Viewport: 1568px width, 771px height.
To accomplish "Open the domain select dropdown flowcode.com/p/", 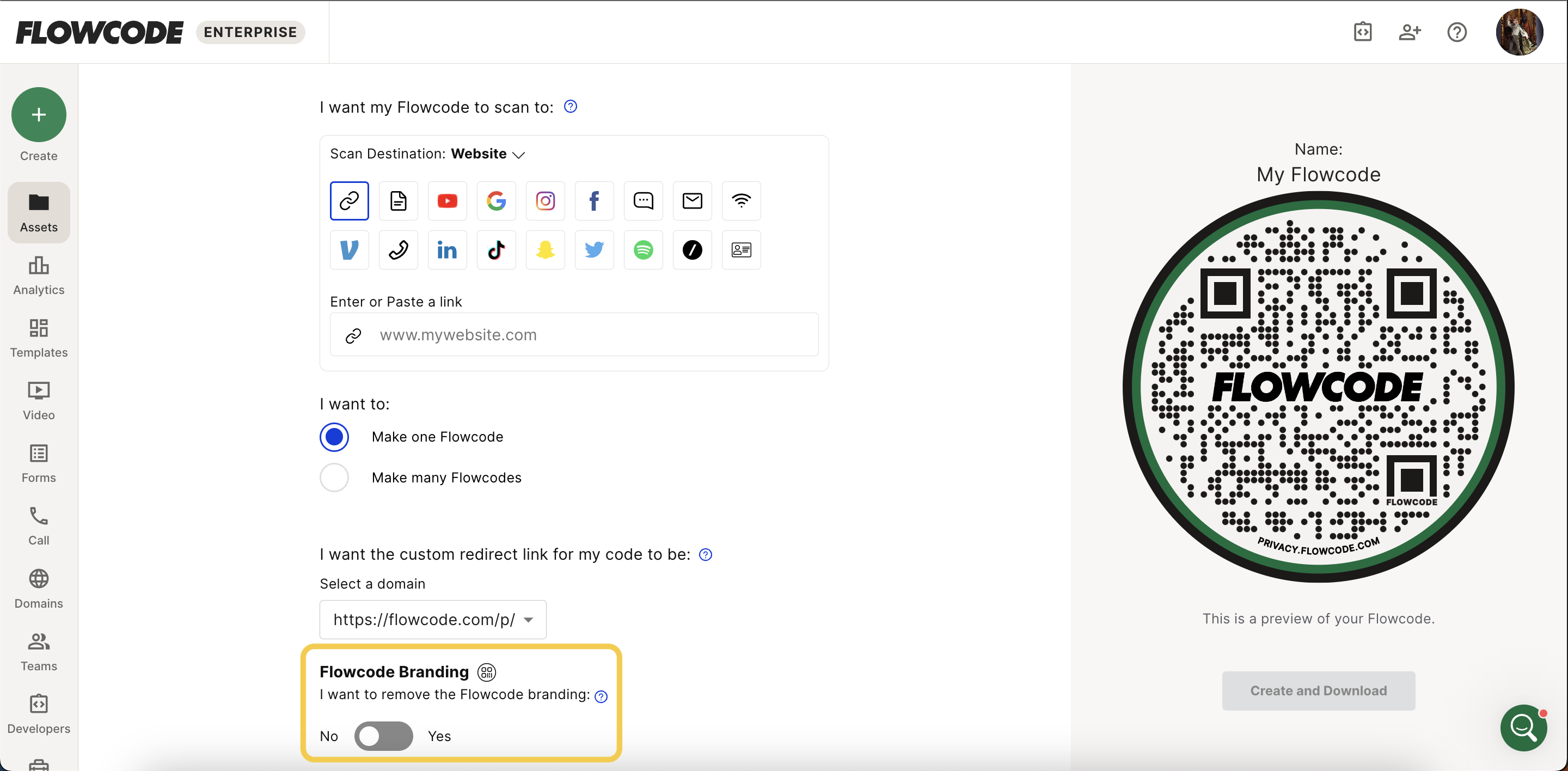I will 433,619.
